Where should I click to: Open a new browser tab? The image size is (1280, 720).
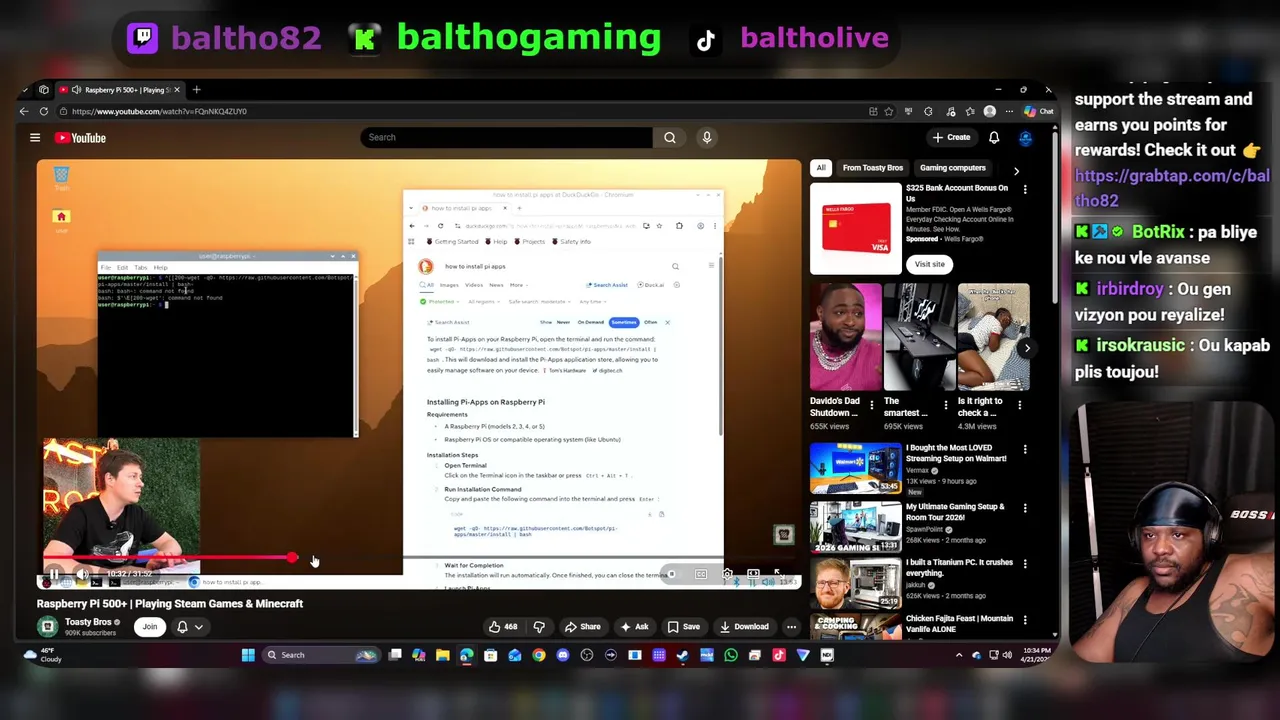click(x=196, y=90)
